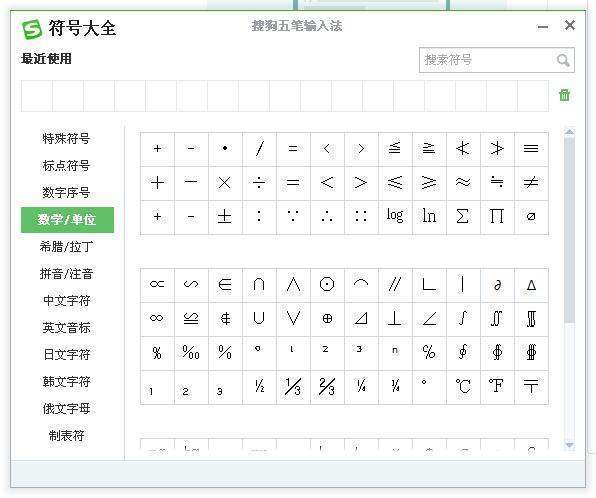Image resolution: width=596 pixels, height=498 pixels.
Task: Insert the ∵ because symbol
Action: point(293,217)
